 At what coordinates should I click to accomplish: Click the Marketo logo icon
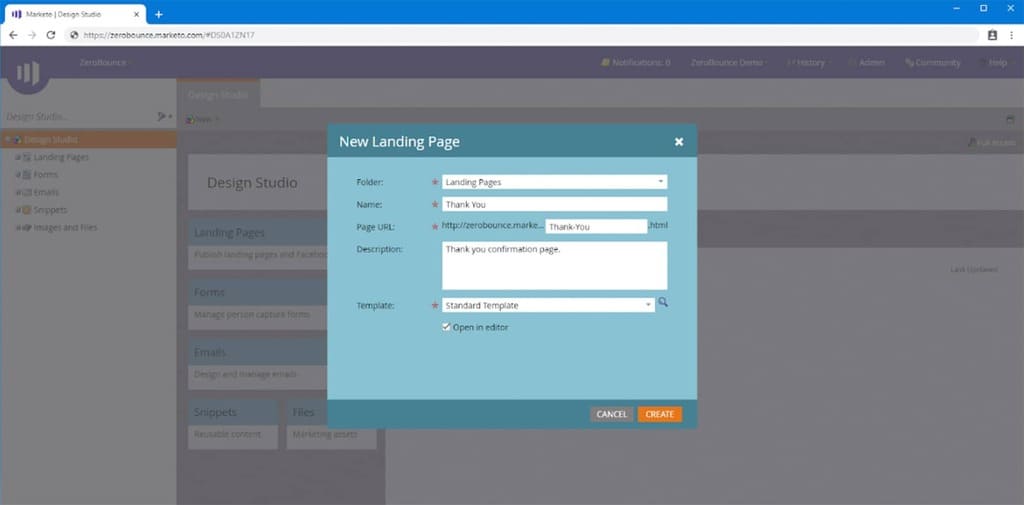click(28, 72)
